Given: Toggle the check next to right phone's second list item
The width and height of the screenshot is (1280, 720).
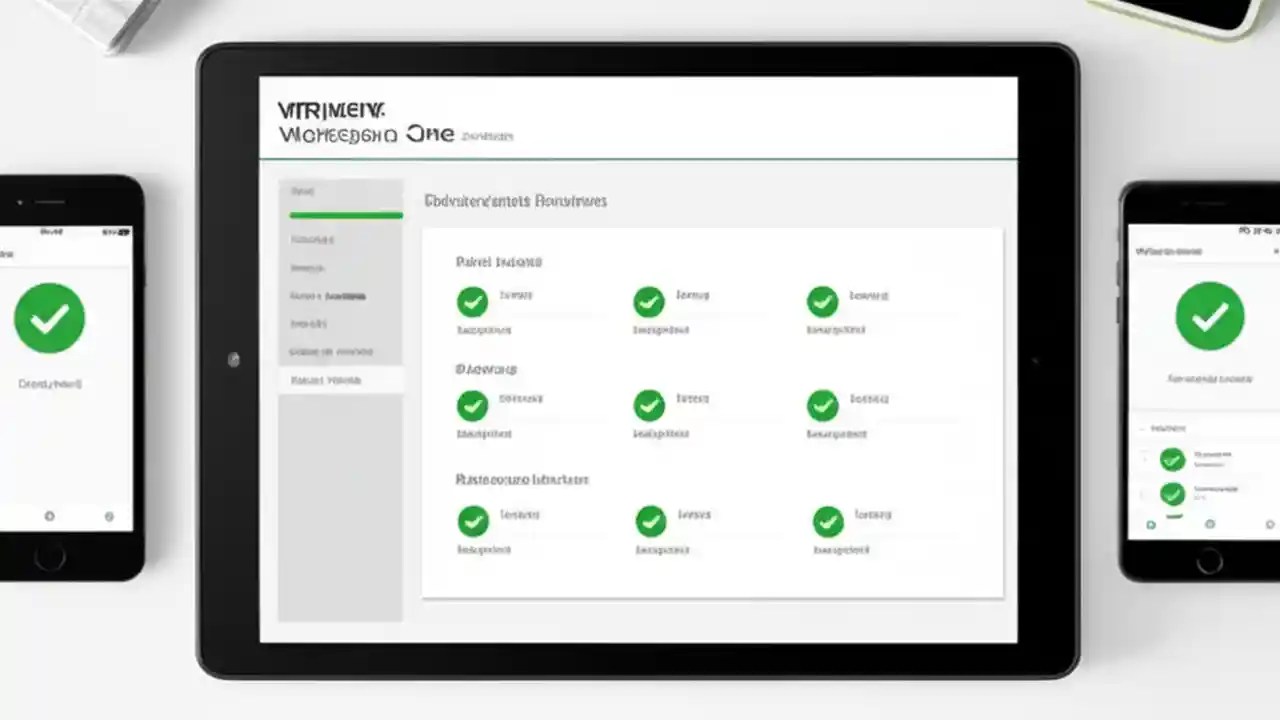Looking at the screenshot, I should (x=1172, y=494).
